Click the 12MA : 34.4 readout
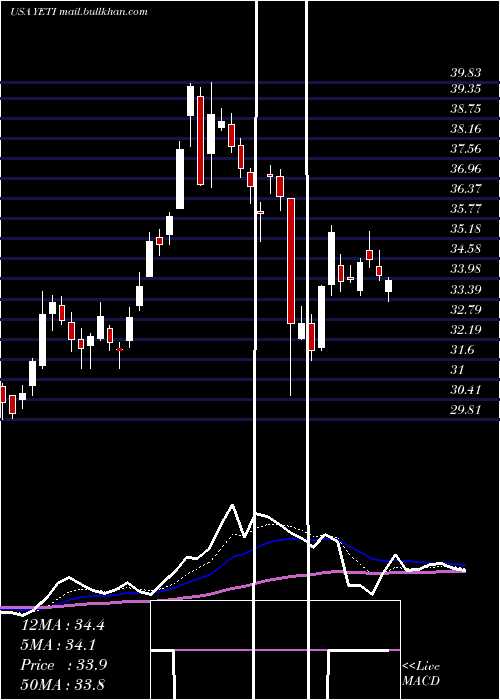Screen dimensions: 500x700 pos(62,625)
